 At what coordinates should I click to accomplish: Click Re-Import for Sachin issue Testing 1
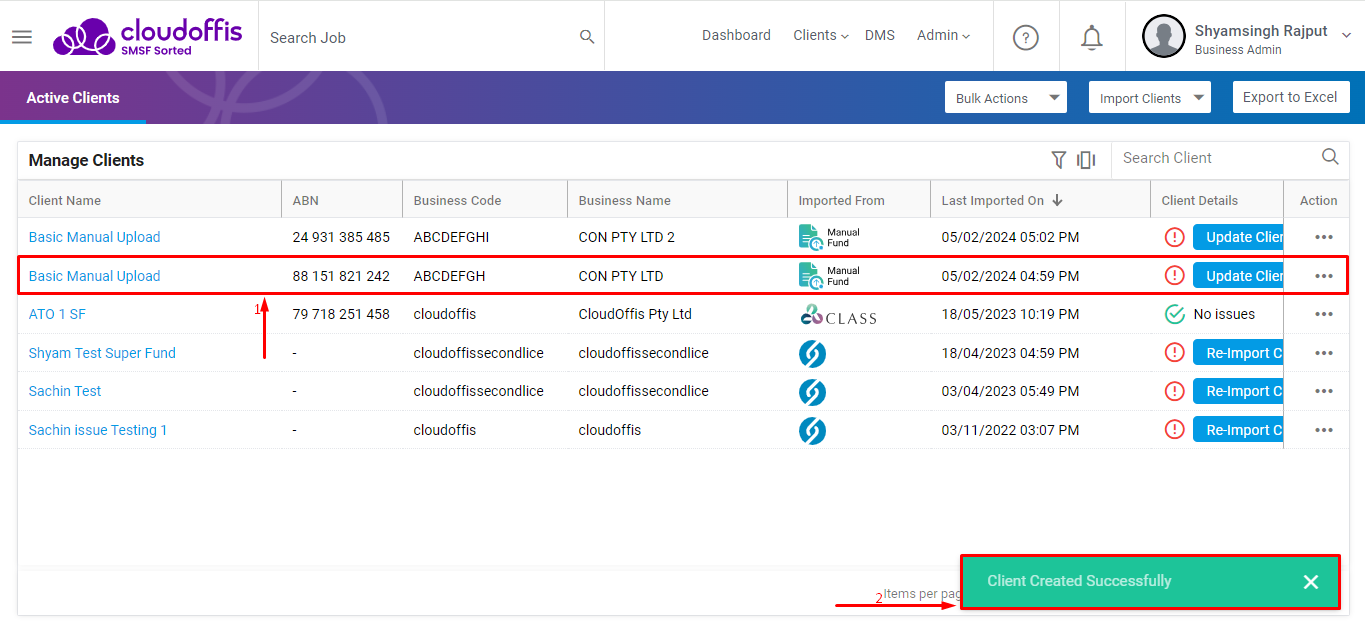(1238, 430)
